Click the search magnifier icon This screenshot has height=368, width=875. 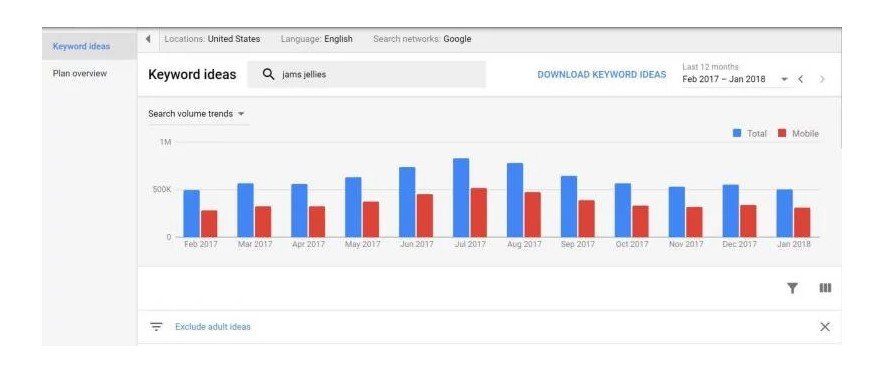tap(268, 74)
